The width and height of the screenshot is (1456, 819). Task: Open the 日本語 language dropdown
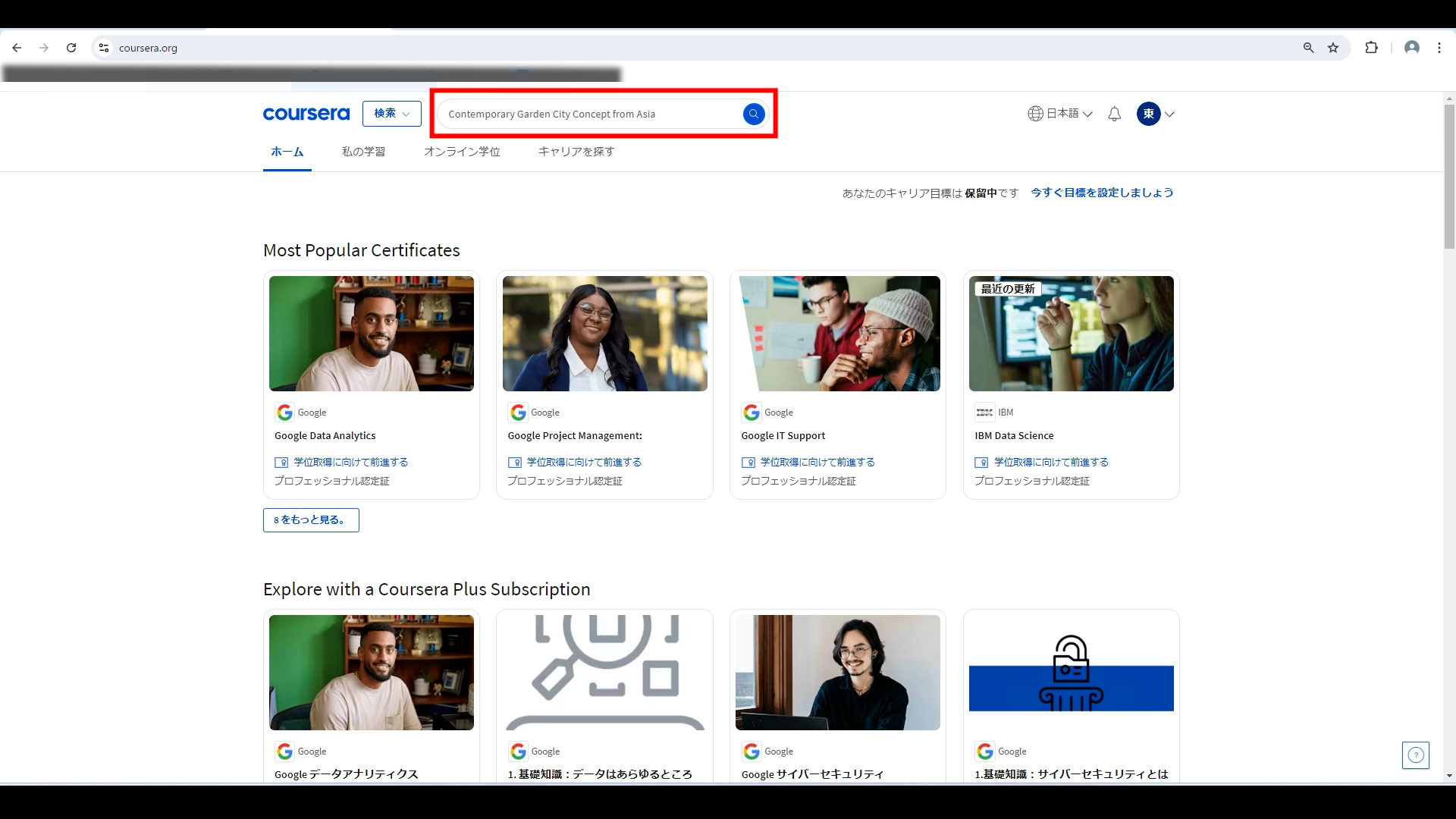coord(1060,114)
